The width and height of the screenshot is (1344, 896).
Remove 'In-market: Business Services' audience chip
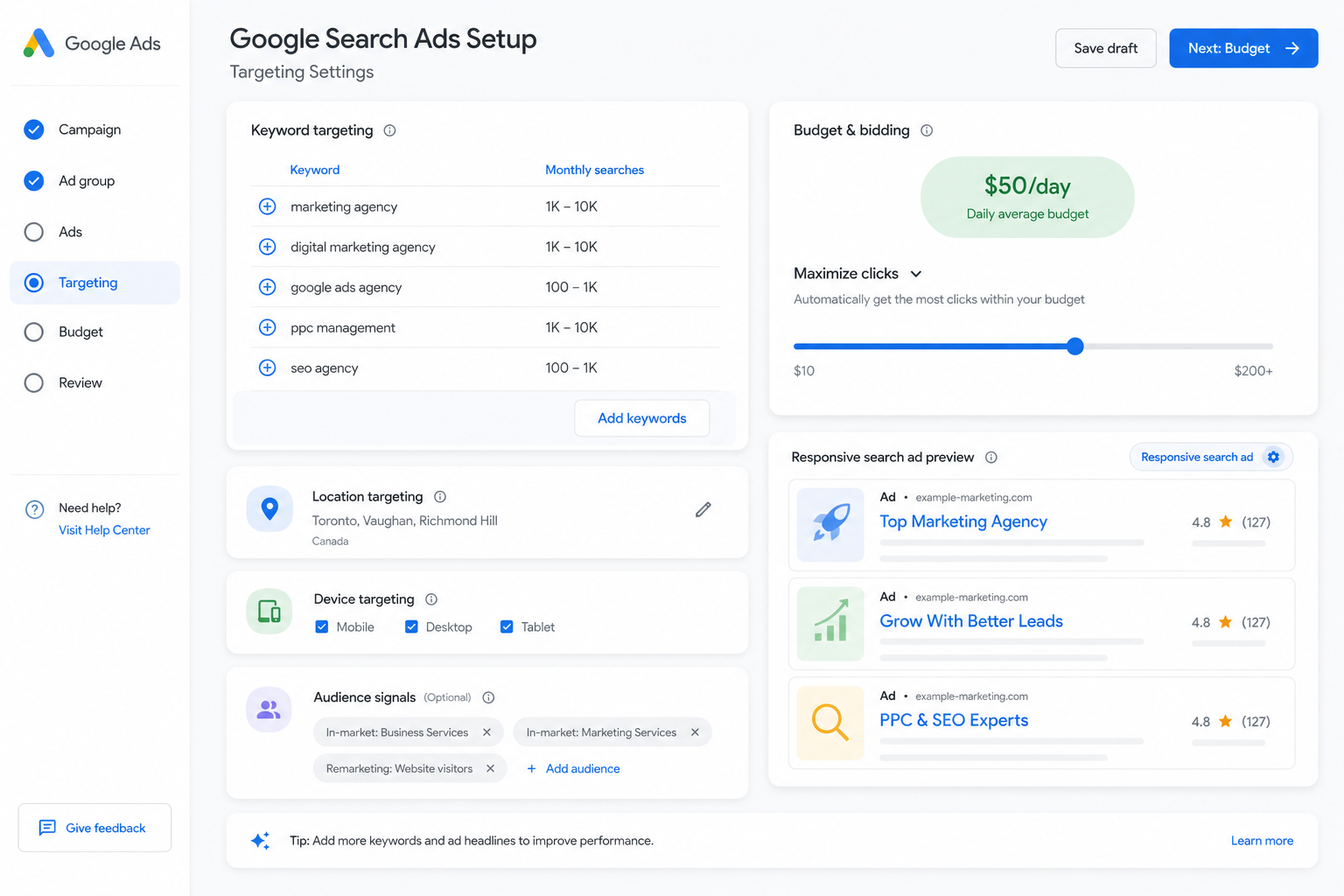(x=486, y=732)
